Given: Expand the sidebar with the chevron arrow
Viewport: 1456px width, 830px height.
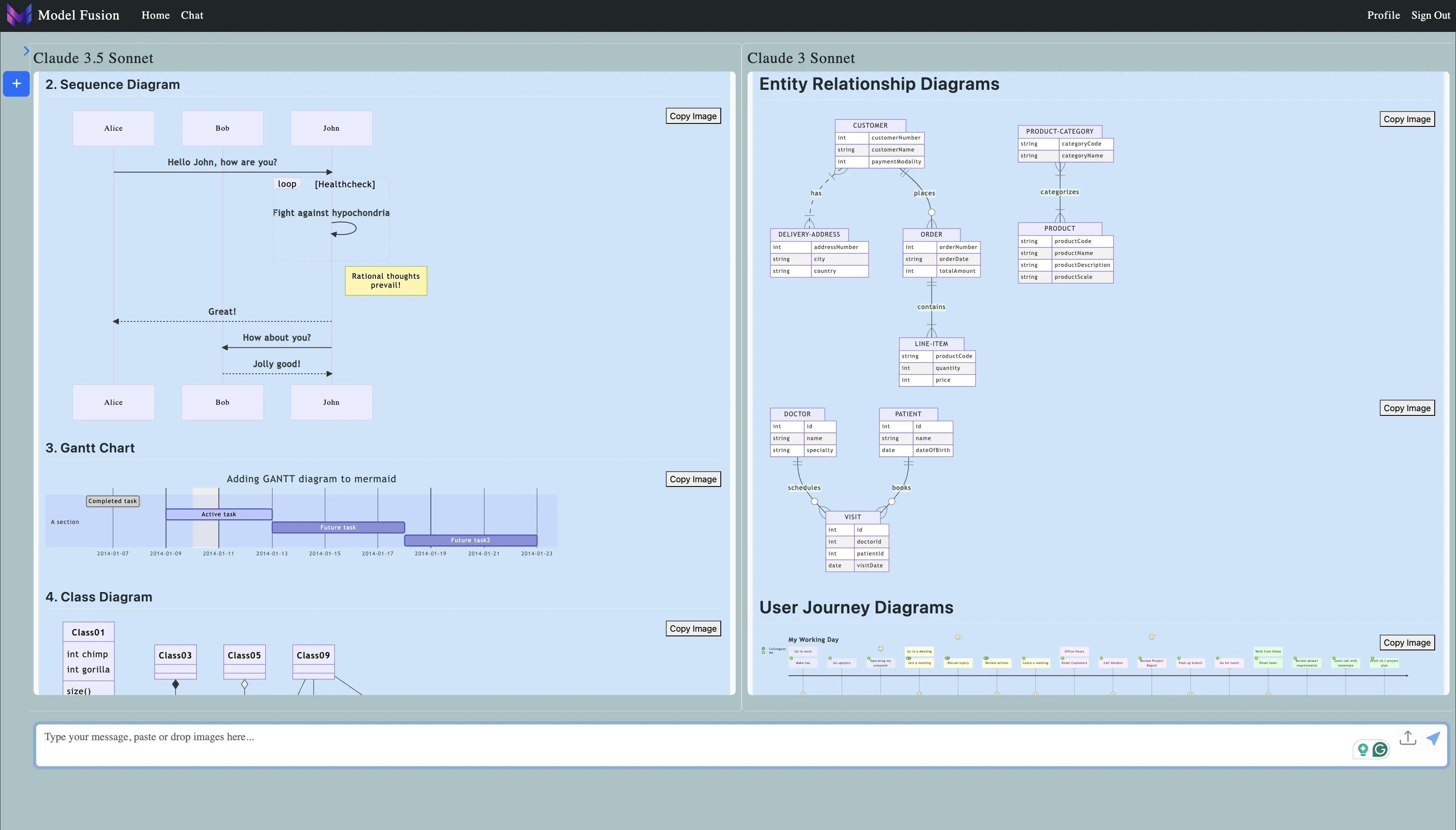Looking at the screenshot, I should coord(26,52).
